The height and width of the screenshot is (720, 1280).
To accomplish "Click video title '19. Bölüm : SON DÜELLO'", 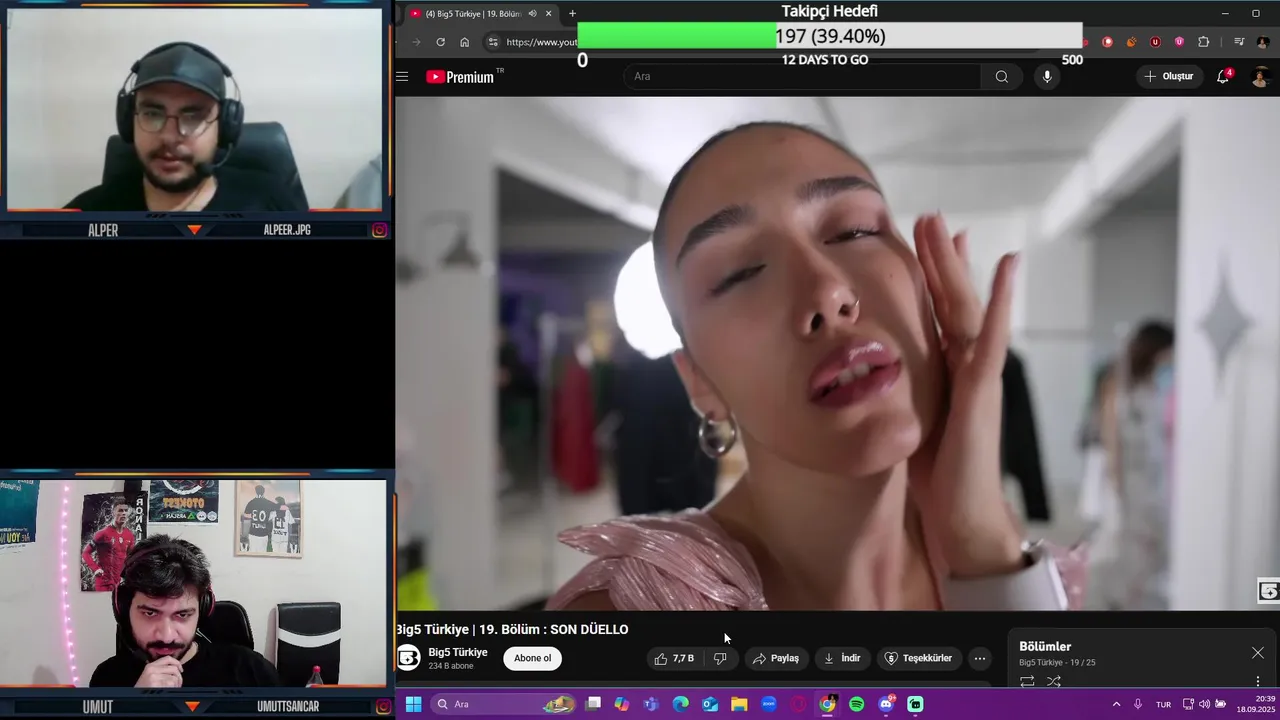I will [x=554, y=629].
